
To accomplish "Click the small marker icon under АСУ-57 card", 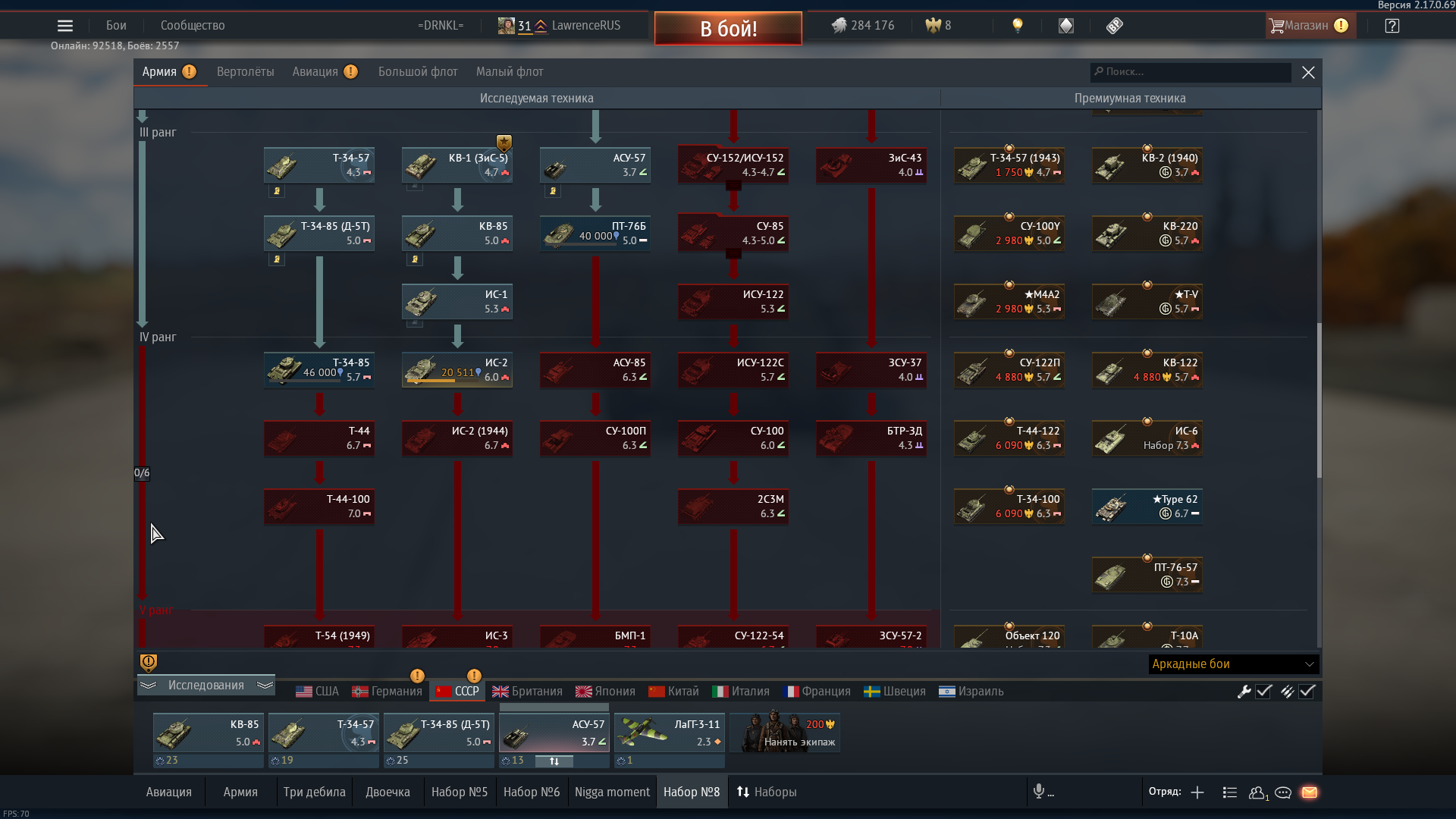I will [x=553, y=191].
